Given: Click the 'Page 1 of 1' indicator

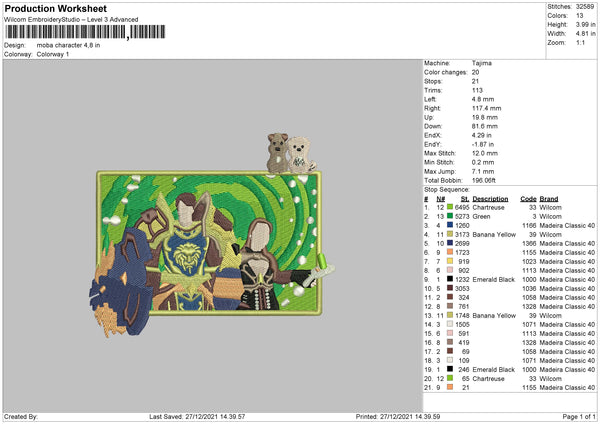Looking at the screenshot, I should pos(579,417).
